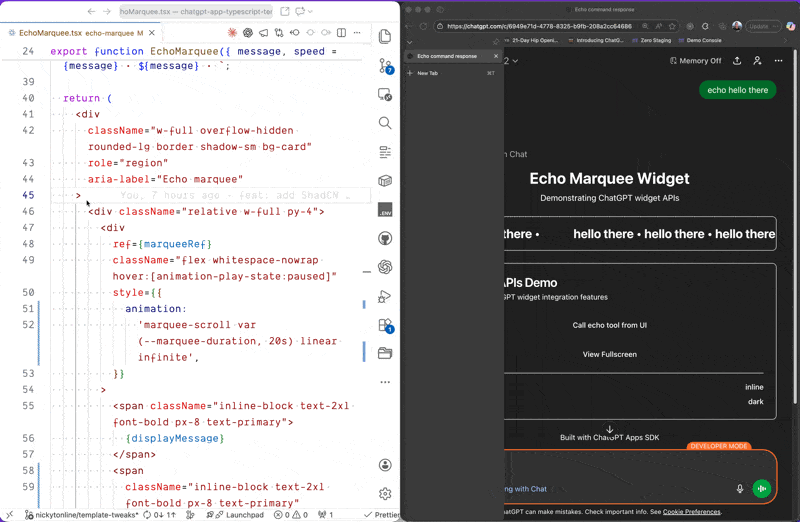The image size is (800, 522).
Task: Open the Remote Explorer activity bar icon
Action: [385, 94]
